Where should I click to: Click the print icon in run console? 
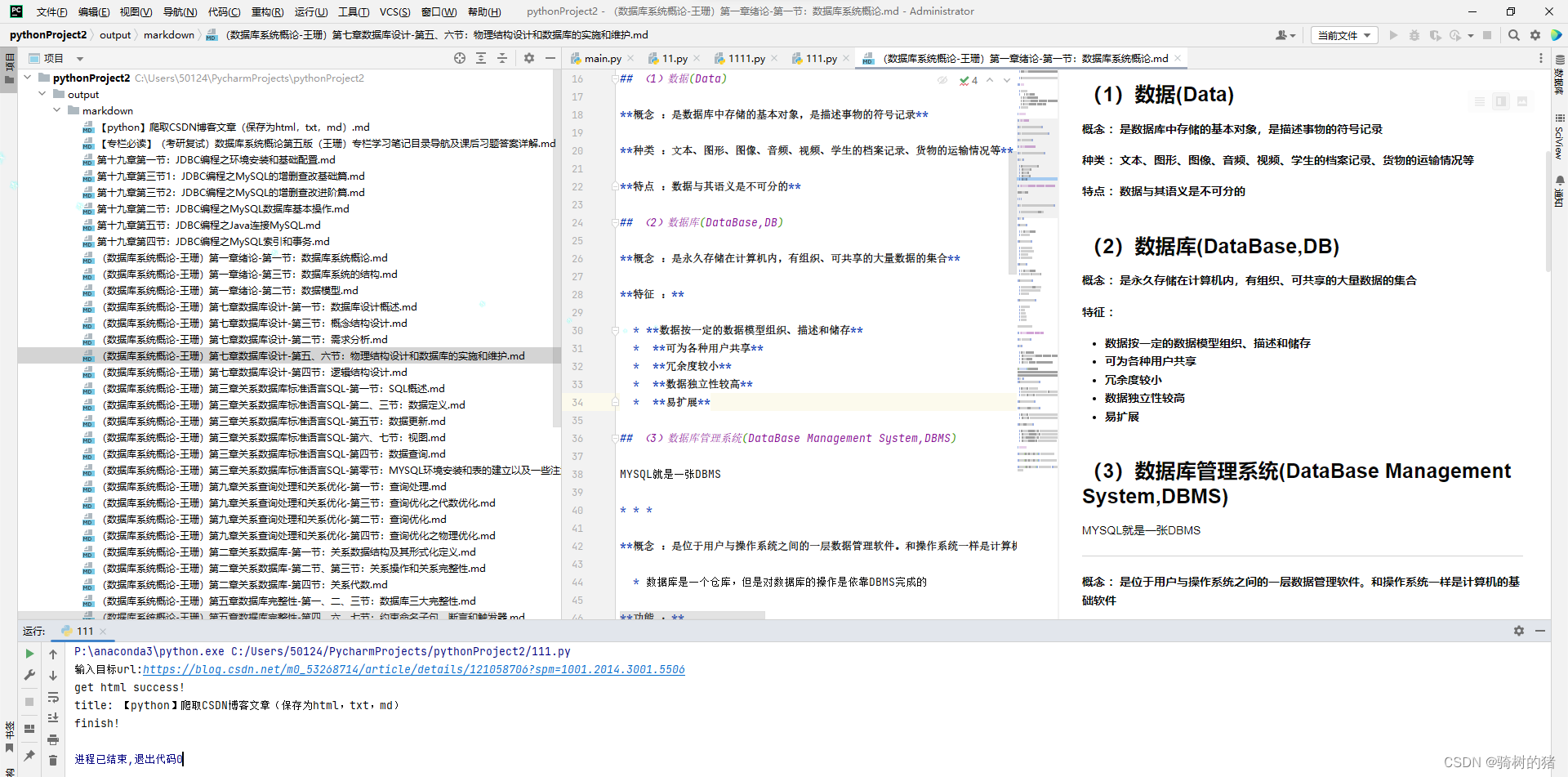coord(53,739)
